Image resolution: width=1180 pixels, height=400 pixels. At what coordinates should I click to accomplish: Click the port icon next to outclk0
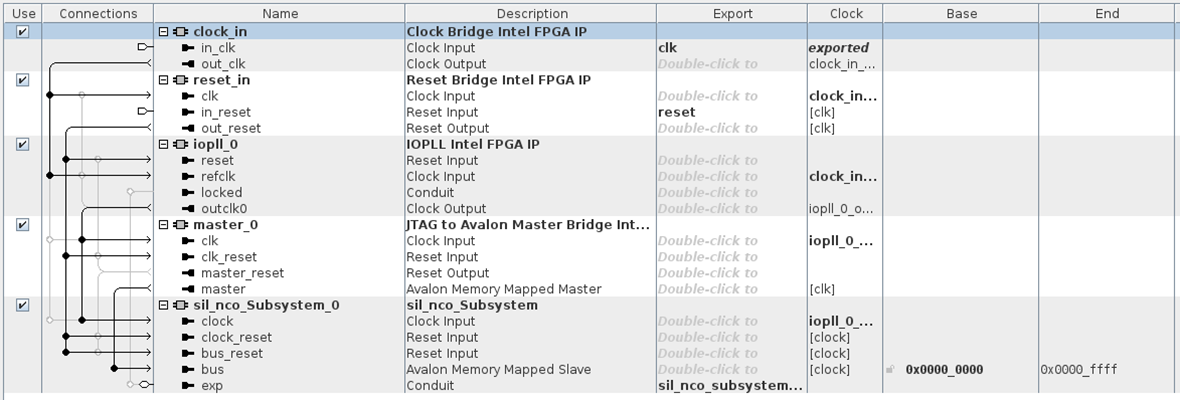coord(187,209)
